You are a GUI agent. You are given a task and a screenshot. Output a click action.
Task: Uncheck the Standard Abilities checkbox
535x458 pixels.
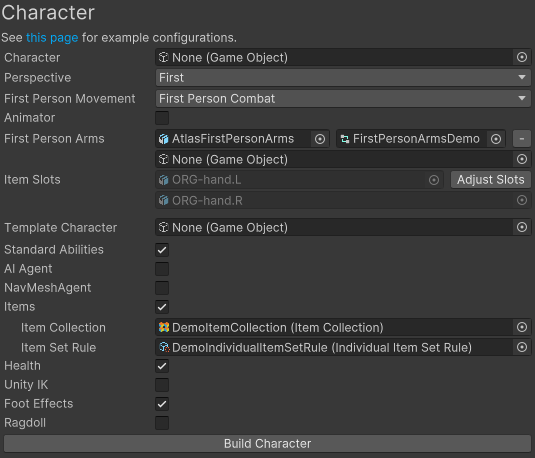click(x=162, y=250)
